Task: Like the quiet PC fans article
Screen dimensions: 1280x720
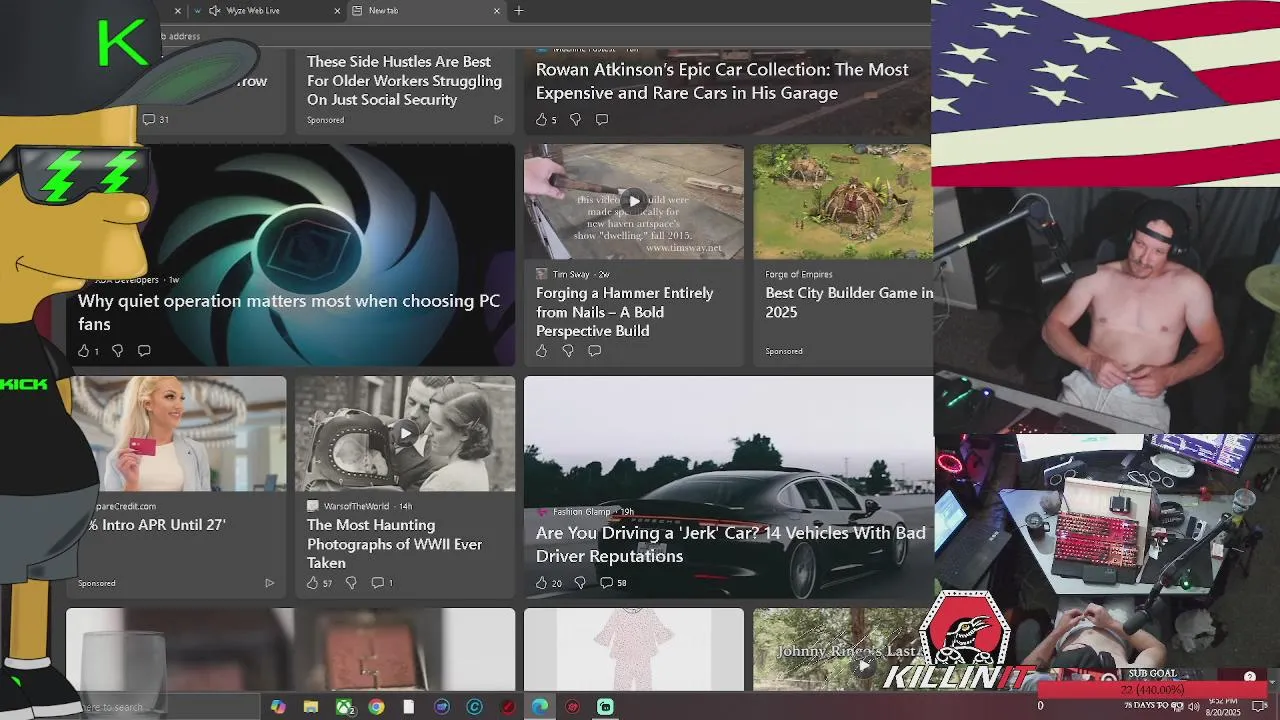Action: (x=84, y=351)
